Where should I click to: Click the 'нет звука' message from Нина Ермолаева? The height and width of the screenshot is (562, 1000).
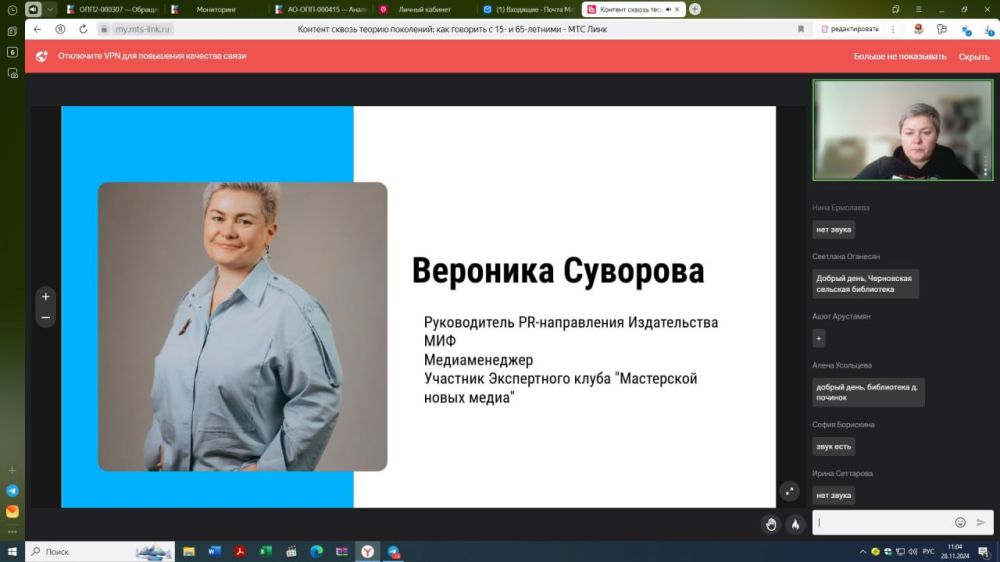834,230
